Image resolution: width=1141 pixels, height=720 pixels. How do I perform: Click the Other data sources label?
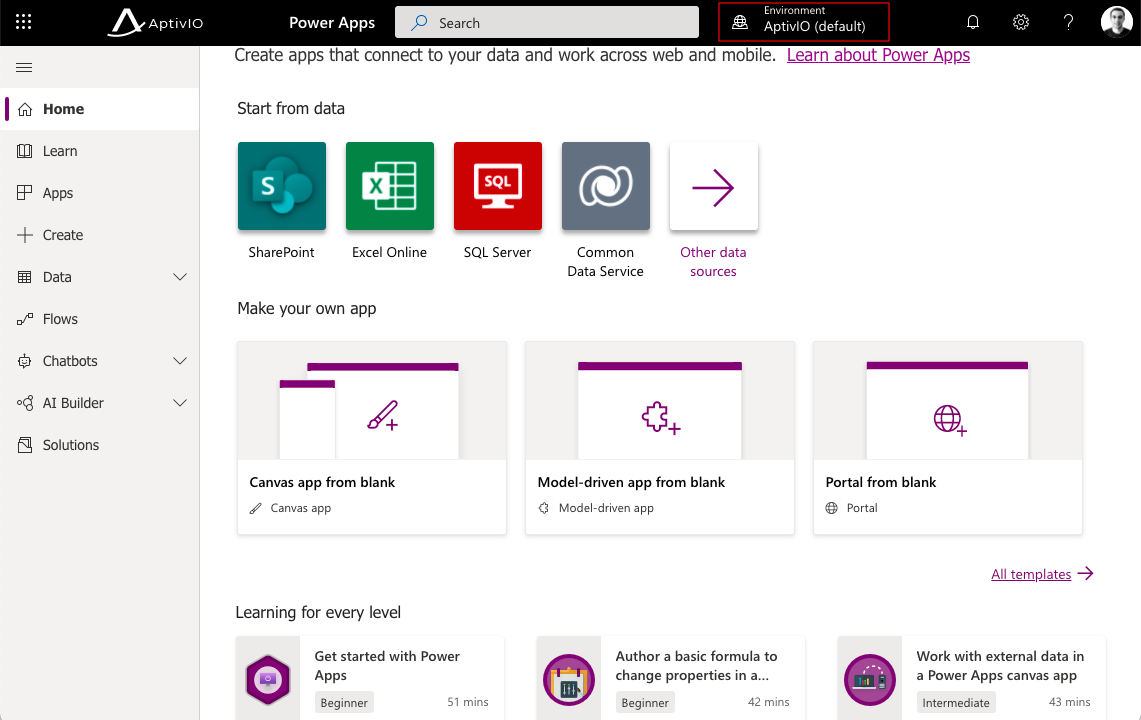[x=713, y=261]
